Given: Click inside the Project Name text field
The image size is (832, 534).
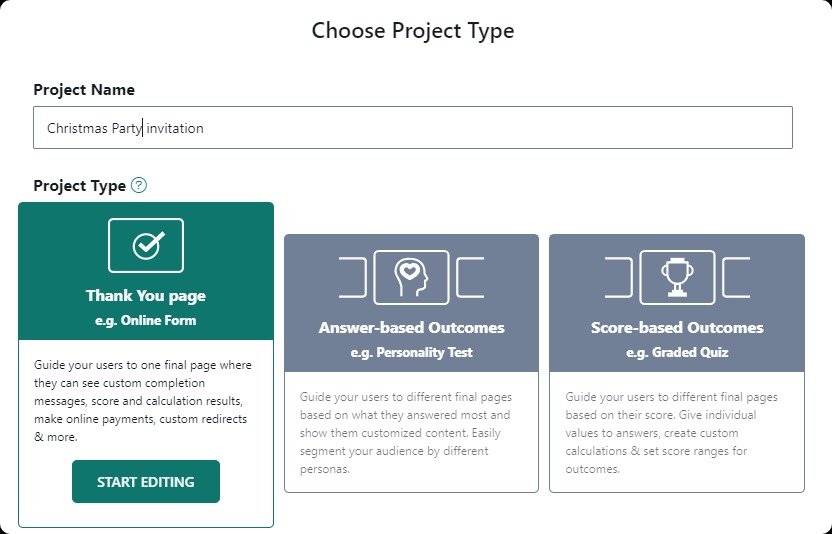Looking at the screenshot, I should (x=413, y=127).
